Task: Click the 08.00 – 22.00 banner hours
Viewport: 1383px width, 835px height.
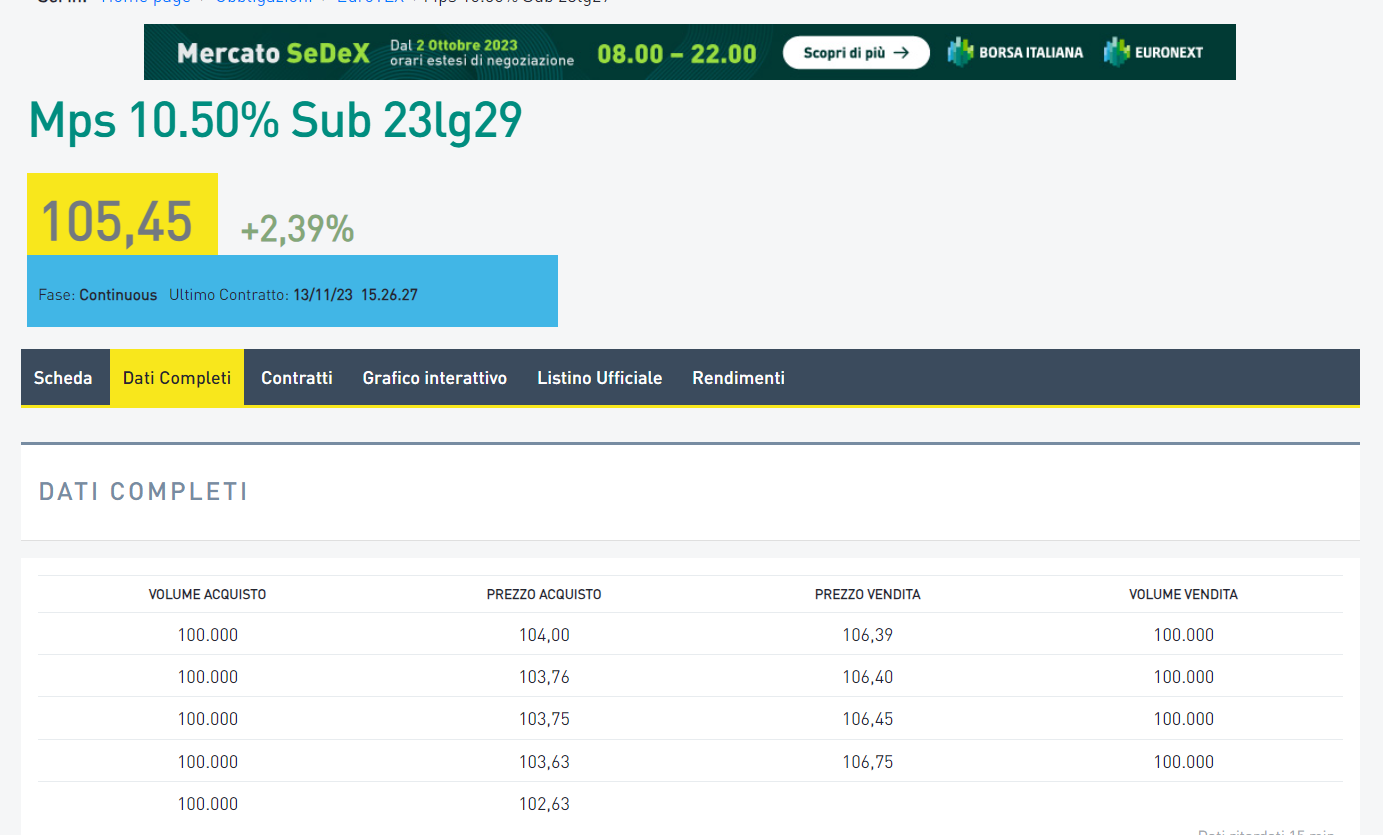Action: coord(677,53)
